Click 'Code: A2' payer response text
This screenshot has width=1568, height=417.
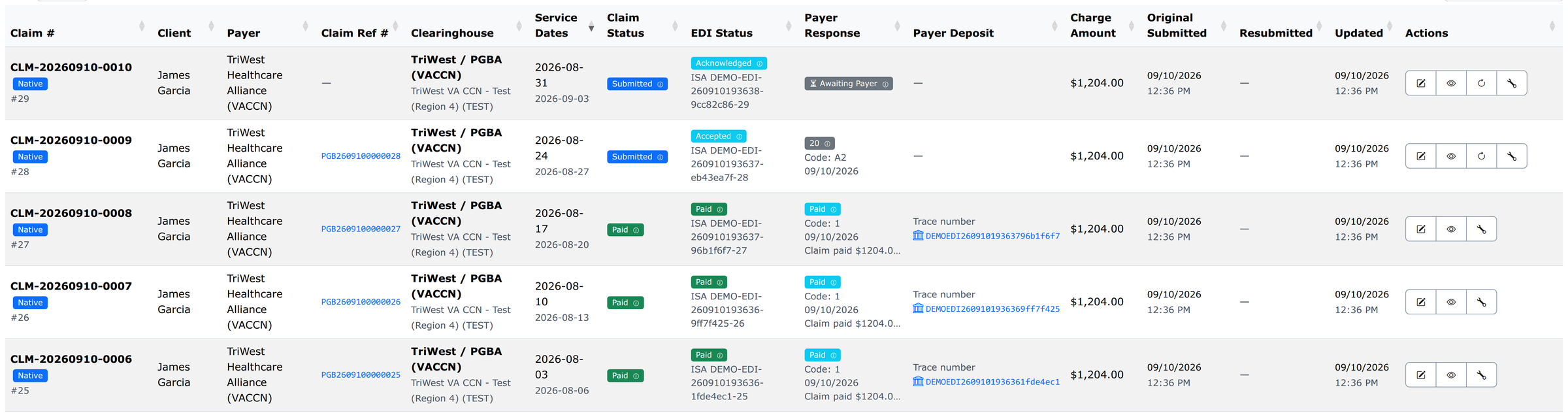tap(825, 158)
